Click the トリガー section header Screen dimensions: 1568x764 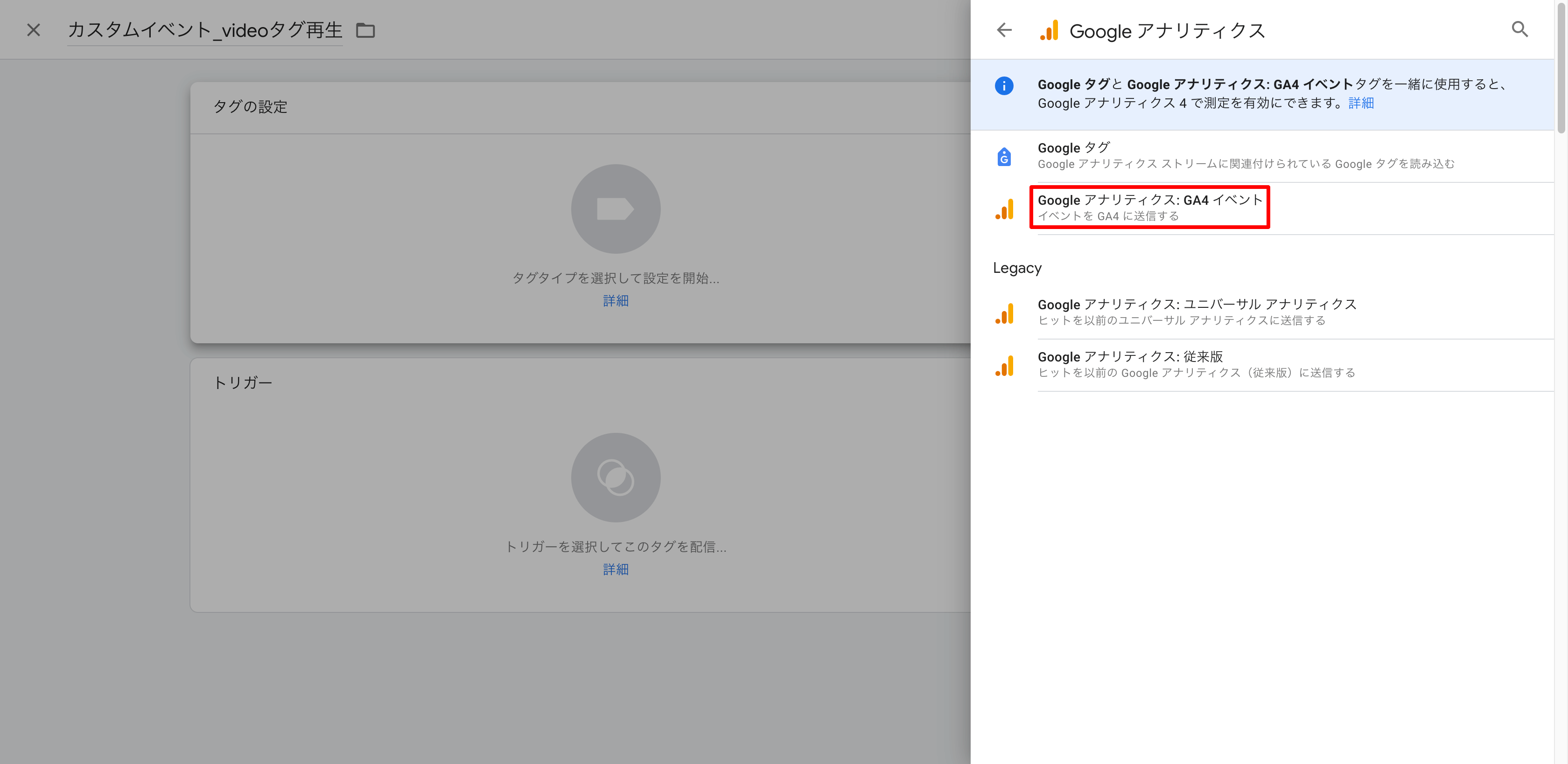(243, 382)
